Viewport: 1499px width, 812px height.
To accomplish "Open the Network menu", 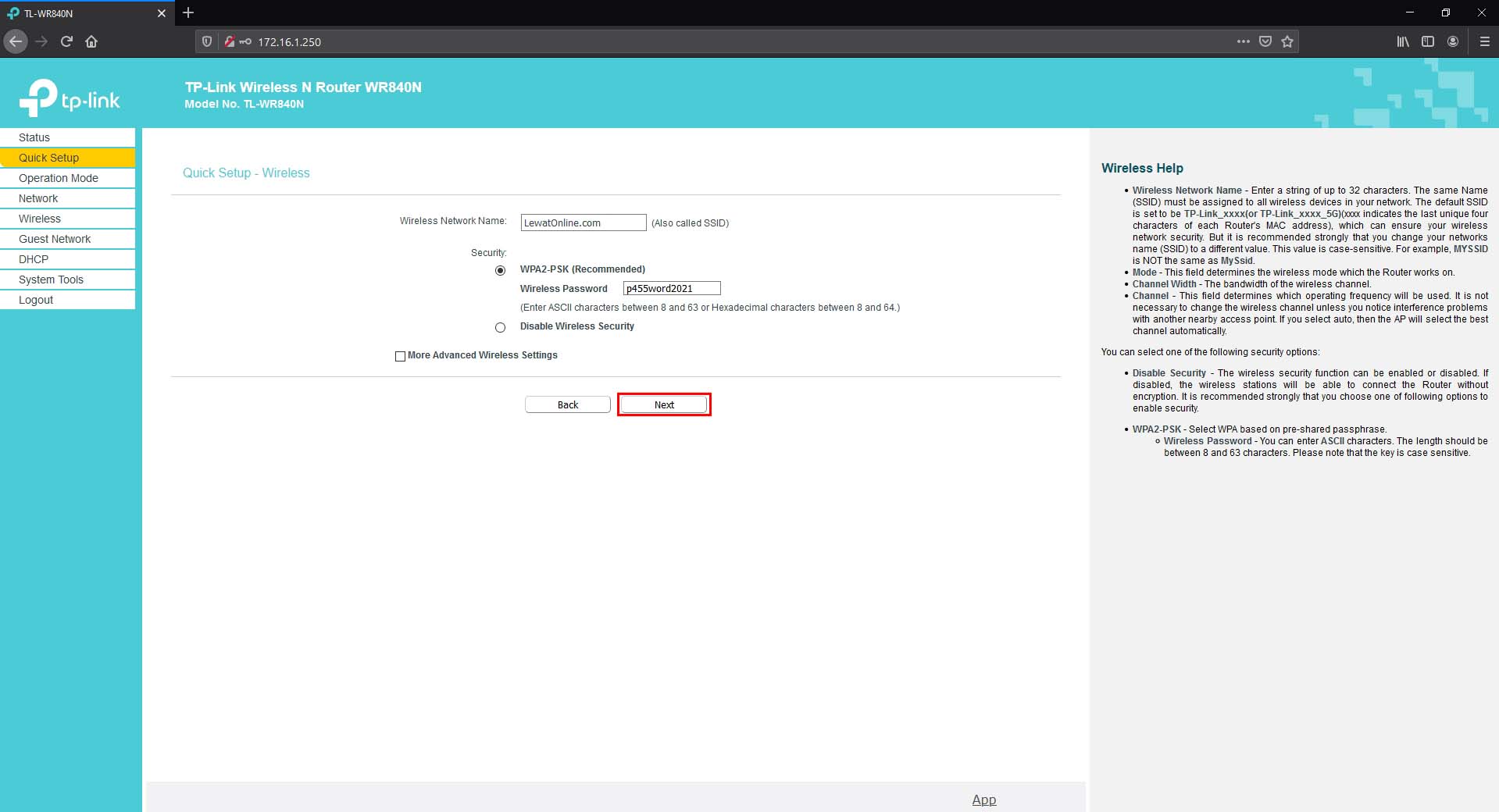I will point(67,198).
